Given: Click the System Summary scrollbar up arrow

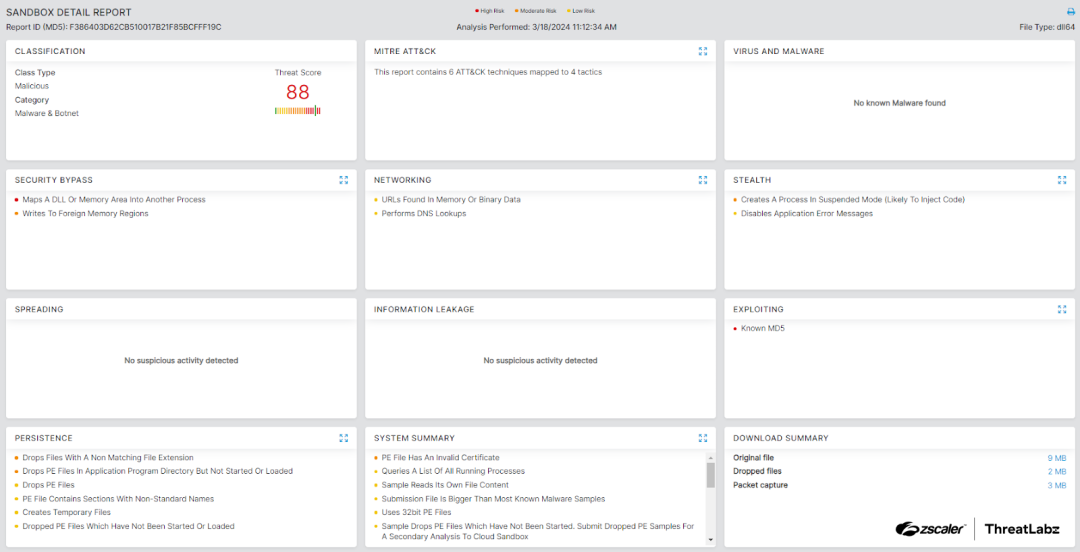Looking at the screenshot, I should click(x=711, y=456).
